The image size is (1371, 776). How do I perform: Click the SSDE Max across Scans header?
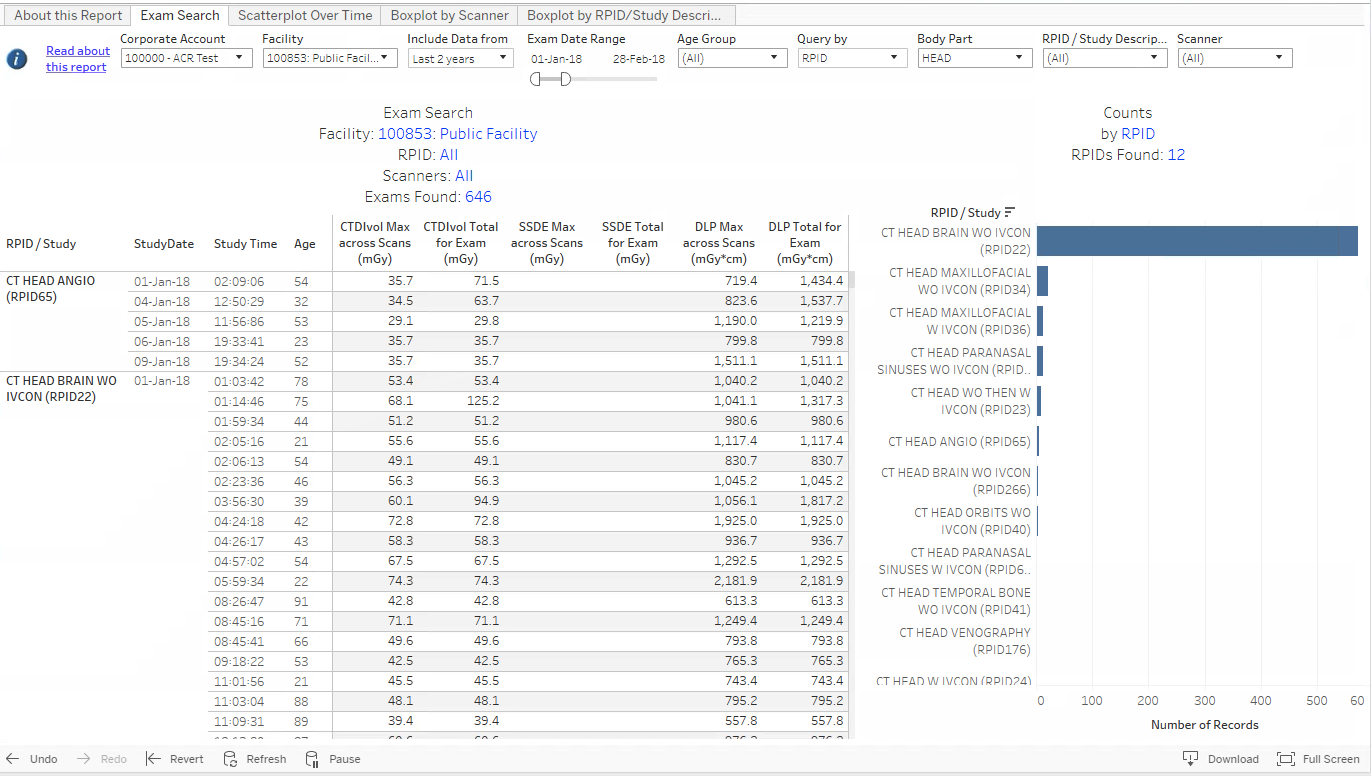pos(547,243)
